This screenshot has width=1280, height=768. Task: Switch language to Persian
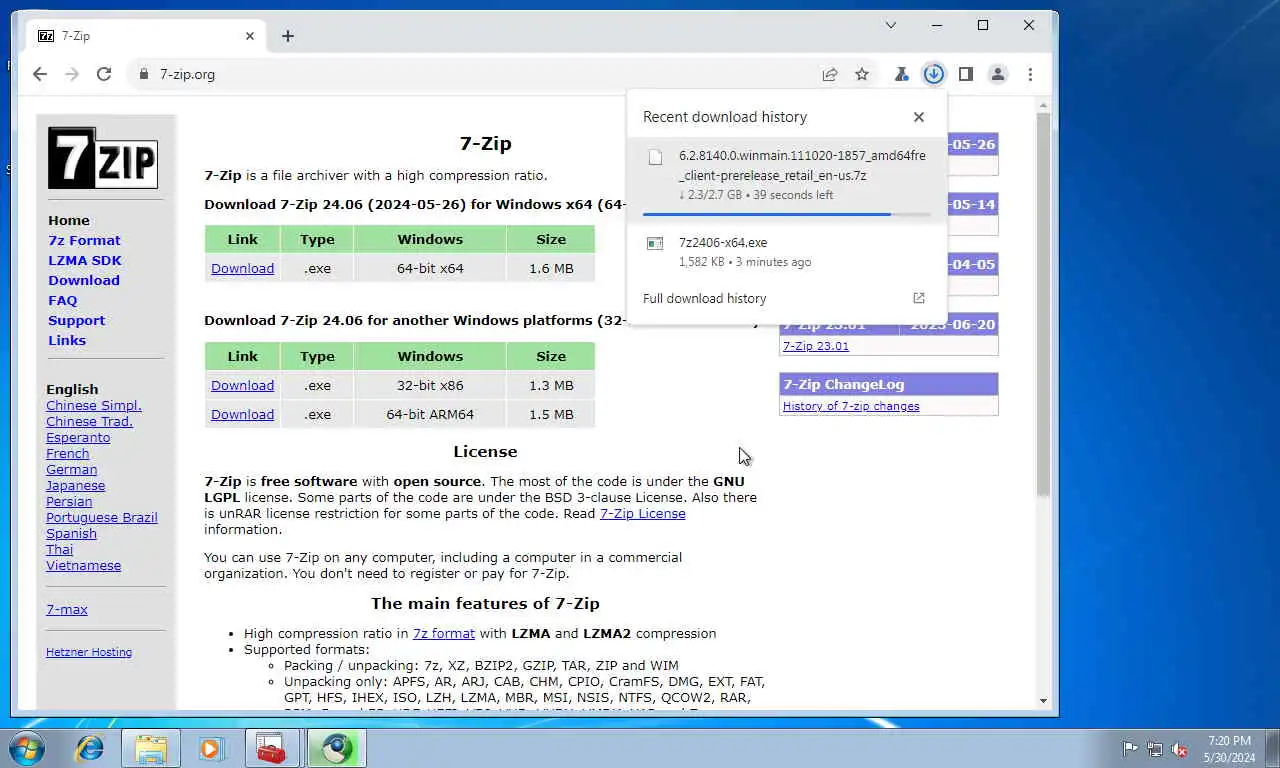[x=69, y=501]
